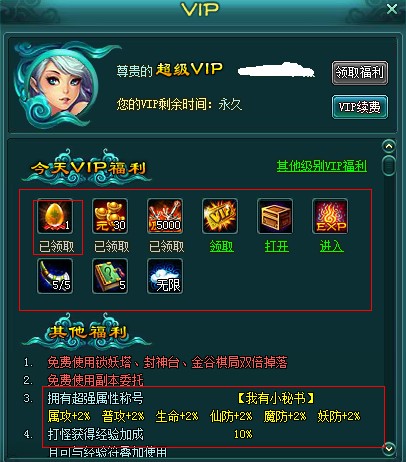Click the golden egg reward icon

point(55,216)
